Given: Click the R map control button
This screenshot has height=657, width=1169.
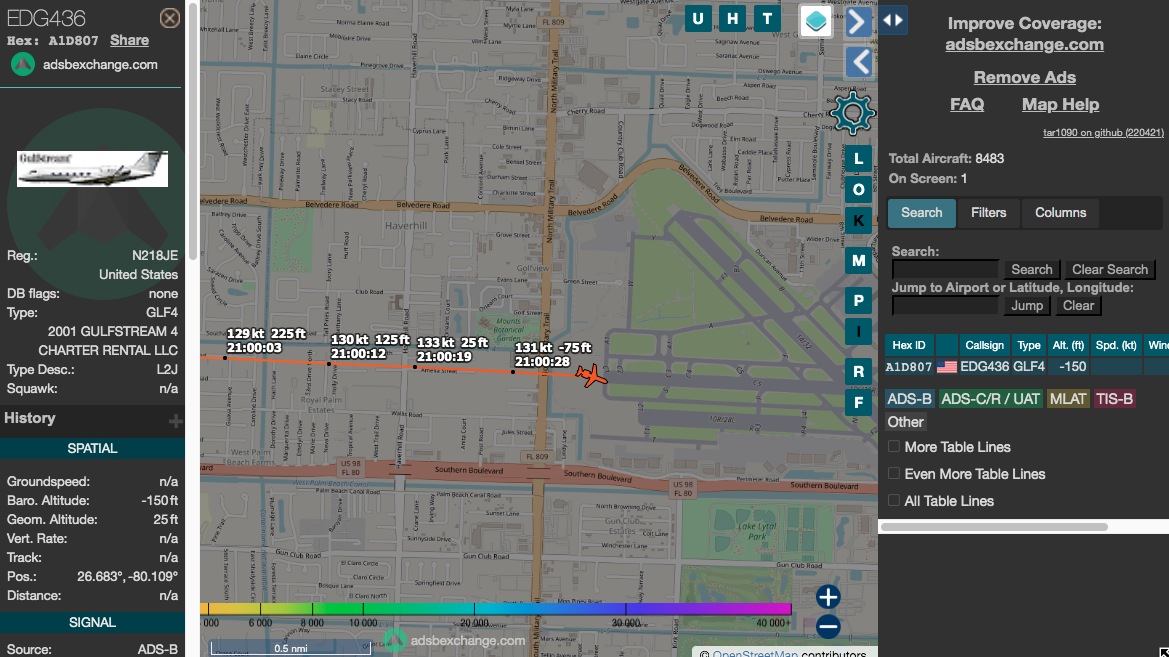Looking at the screenshot, I should 858,371.
